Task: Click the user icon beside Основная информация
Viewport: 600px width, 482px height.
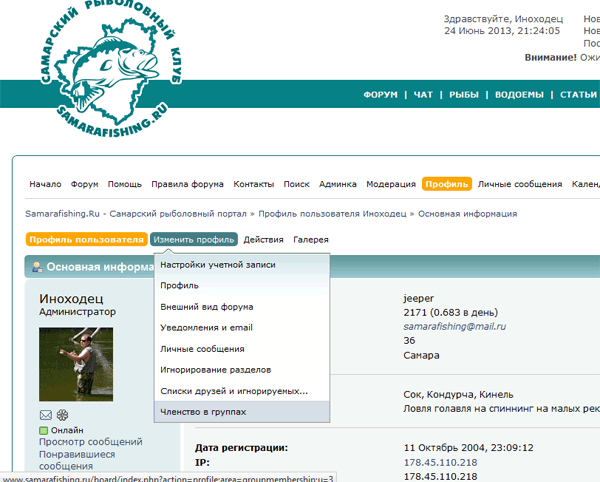Action: [37, 267]
